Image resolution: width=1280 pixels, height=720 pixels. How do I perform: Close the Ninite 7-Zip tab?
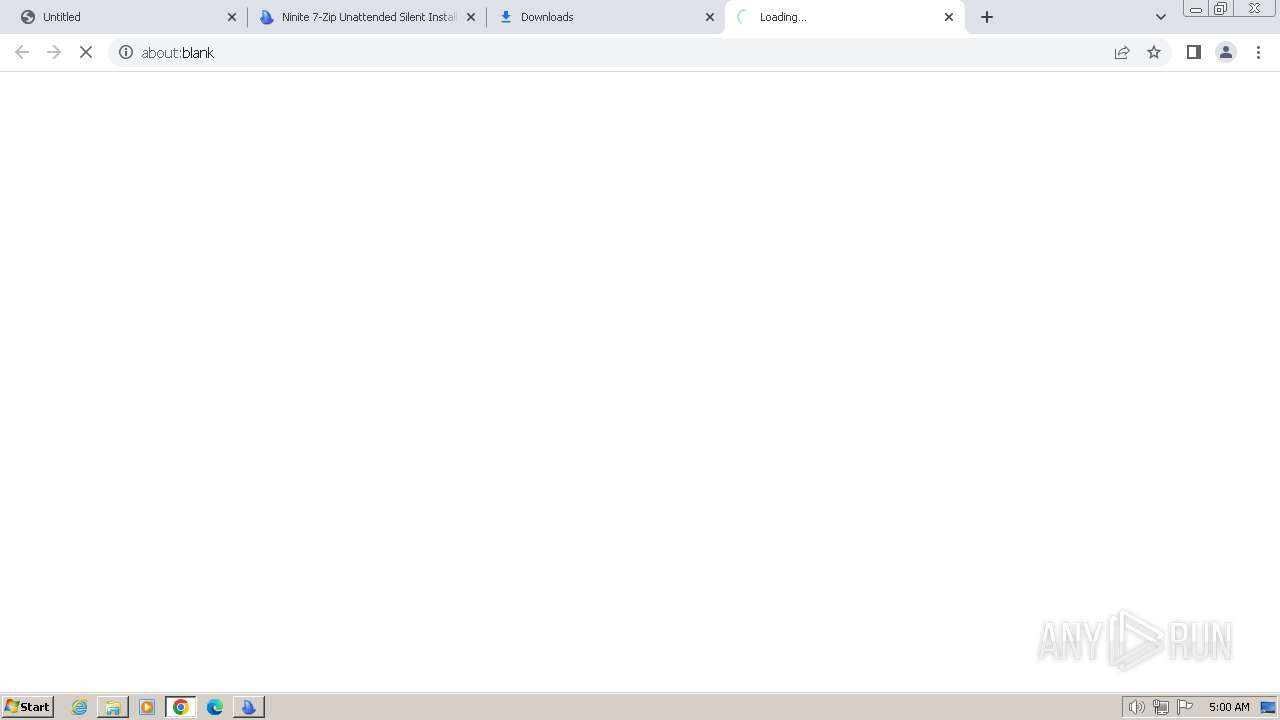click(471, 17)
